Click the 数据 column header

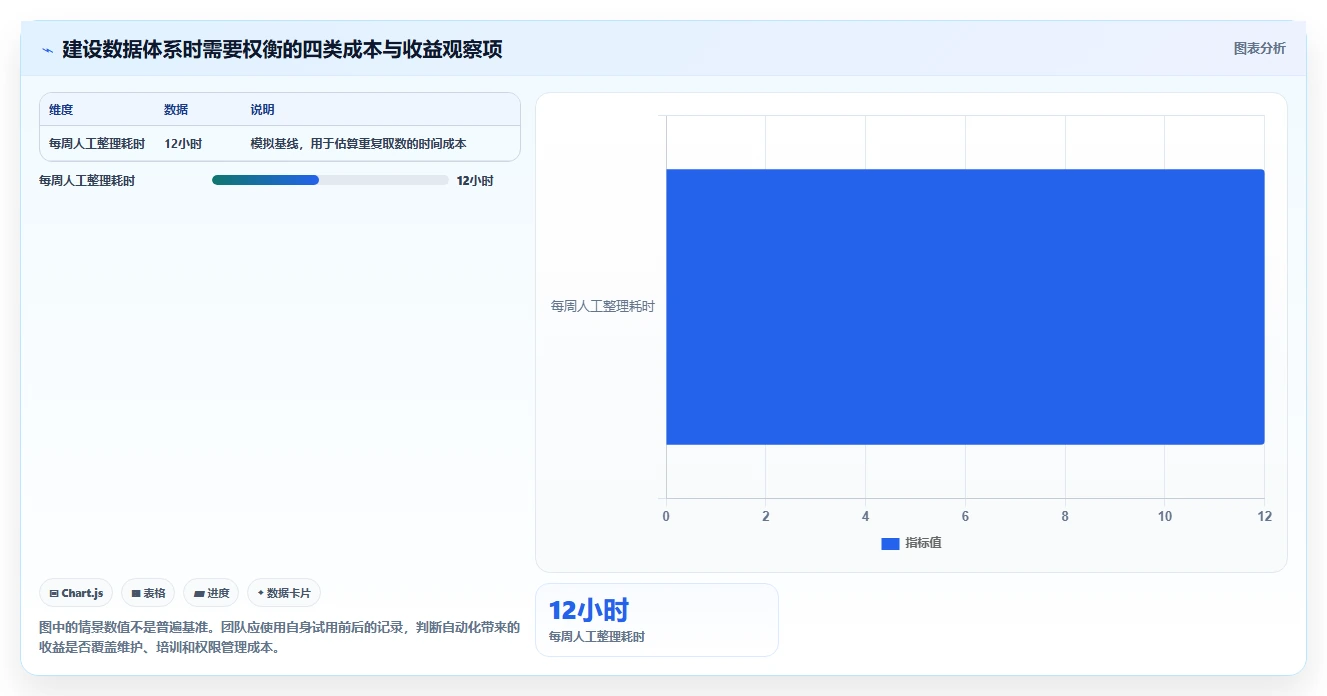(176, 110)
